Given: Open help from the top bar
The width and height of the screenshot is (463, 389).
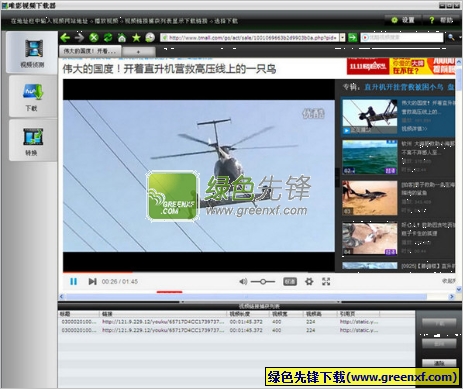Looking at the screenshot, I should tap(441, 20).
